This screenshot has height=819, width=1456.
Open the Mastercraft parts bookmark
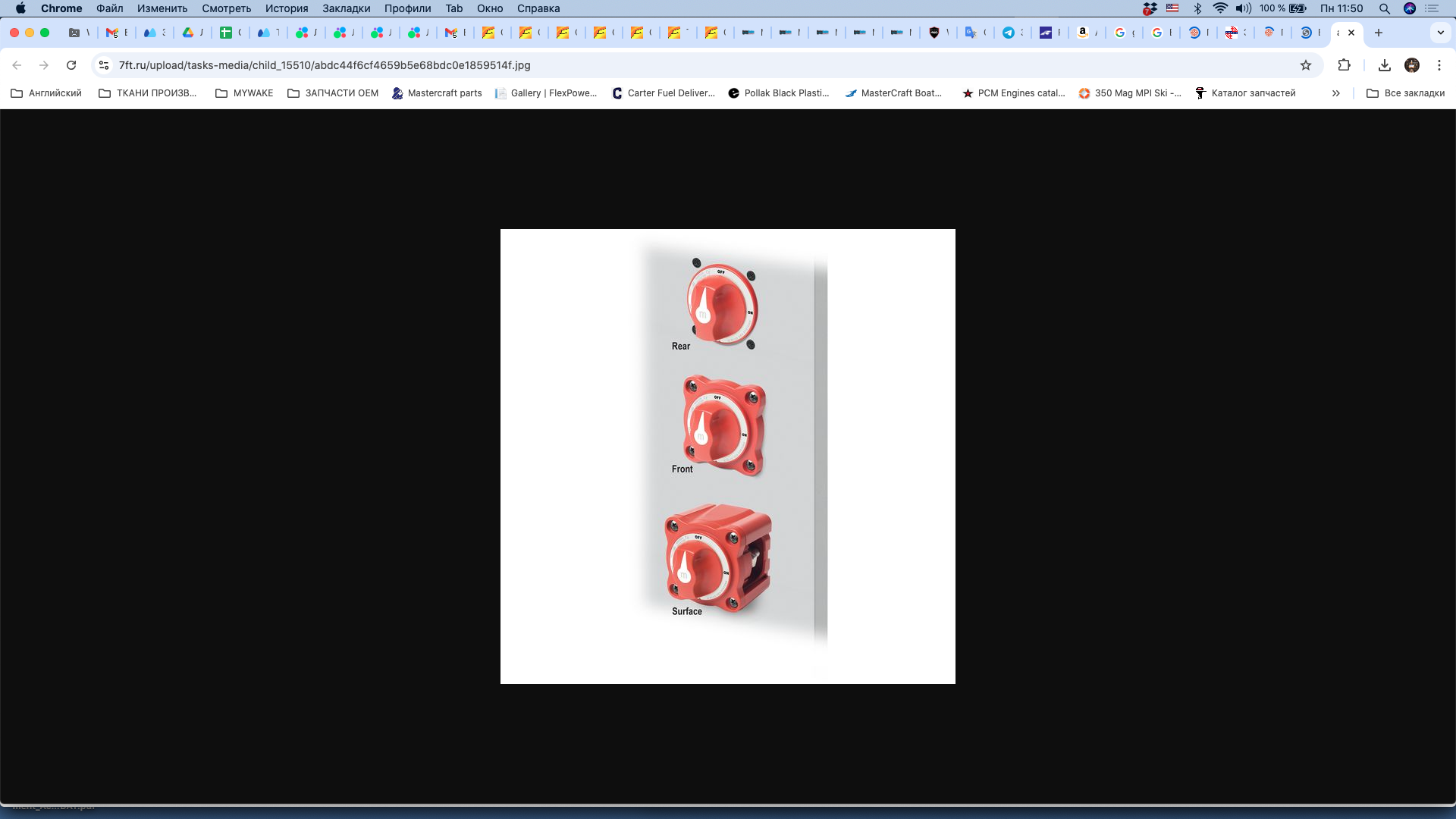[437, 93]
